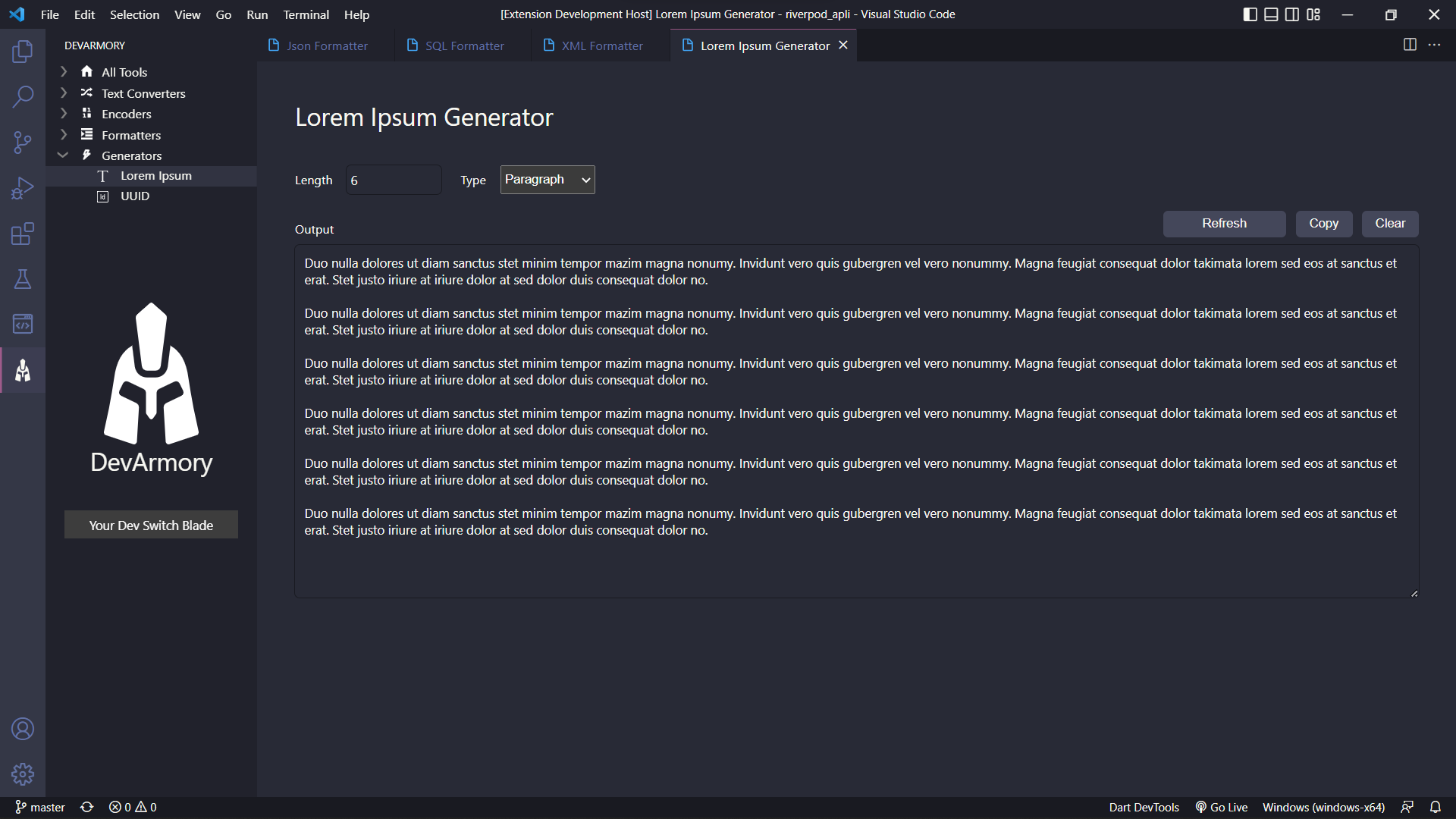
Task: Open the Run menu
Action: 257,14
